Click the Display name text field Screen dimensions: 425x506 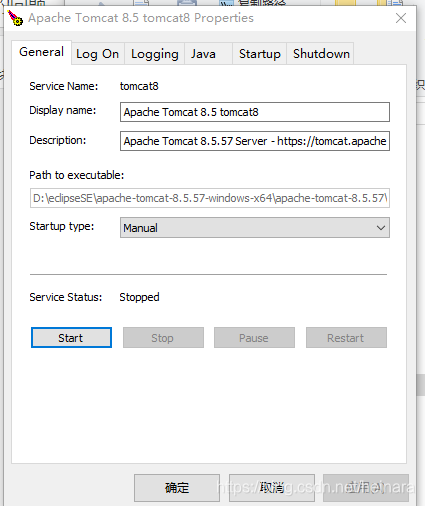[255, 112]
